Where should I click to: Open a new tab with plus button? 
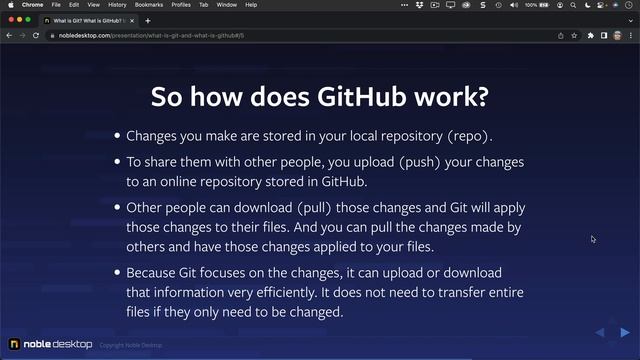148,21
